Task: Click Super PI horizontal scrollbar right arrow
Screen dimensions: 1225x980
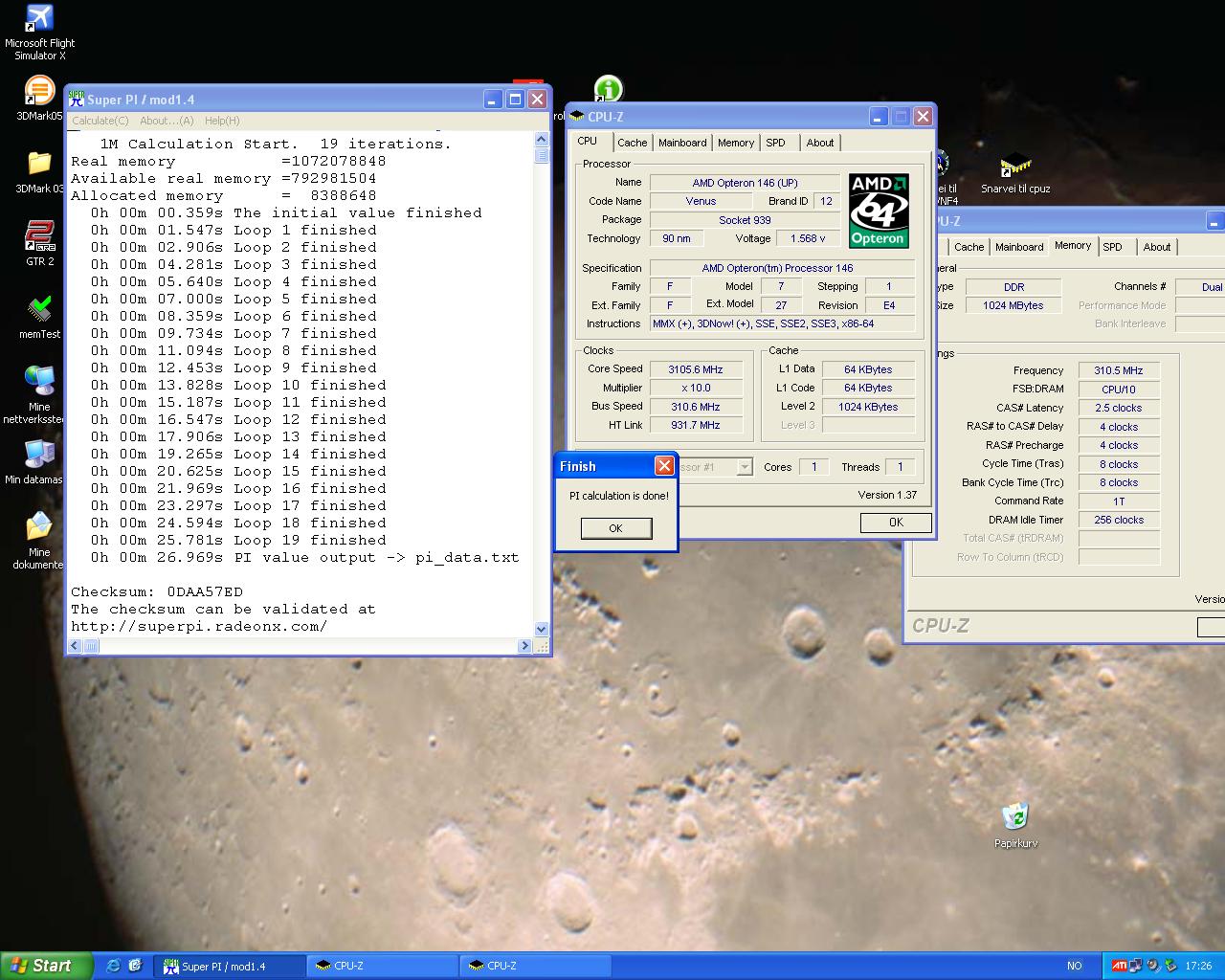Action: click(524, 646)
